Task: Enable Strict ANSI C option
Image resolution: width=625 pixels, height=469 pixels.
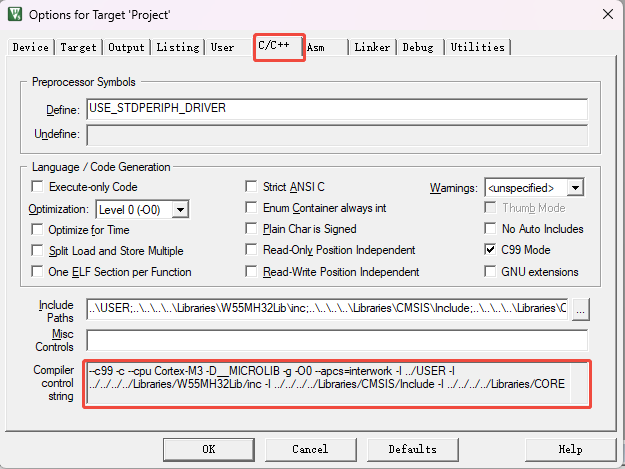Action: [253, 187]
